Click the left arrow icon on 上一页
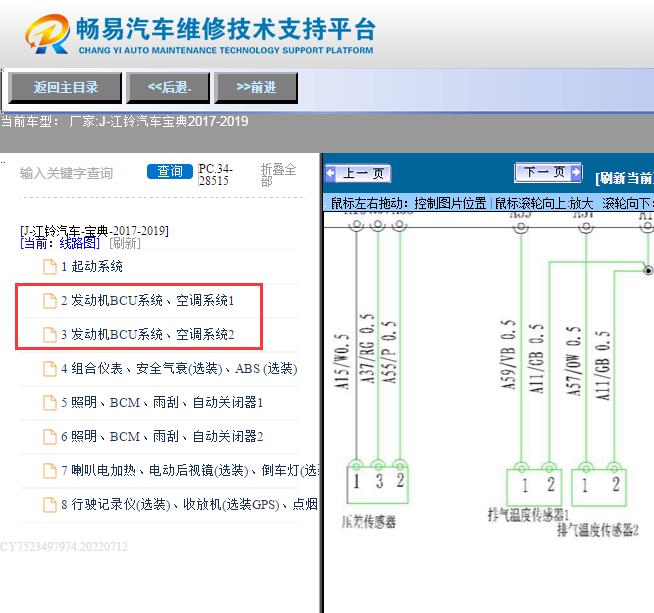654x613 pixels. (331, 173)
